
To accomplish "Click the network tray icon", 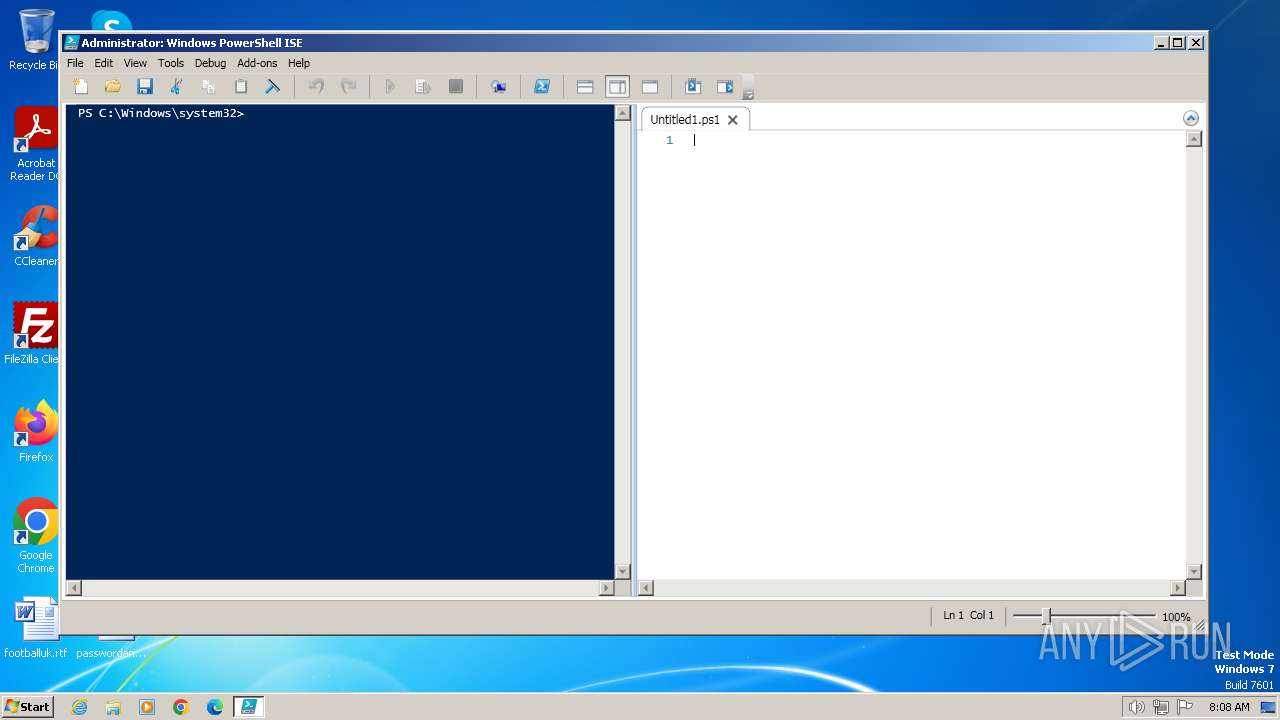I will pyautogui.click(x=1161, y=707).
